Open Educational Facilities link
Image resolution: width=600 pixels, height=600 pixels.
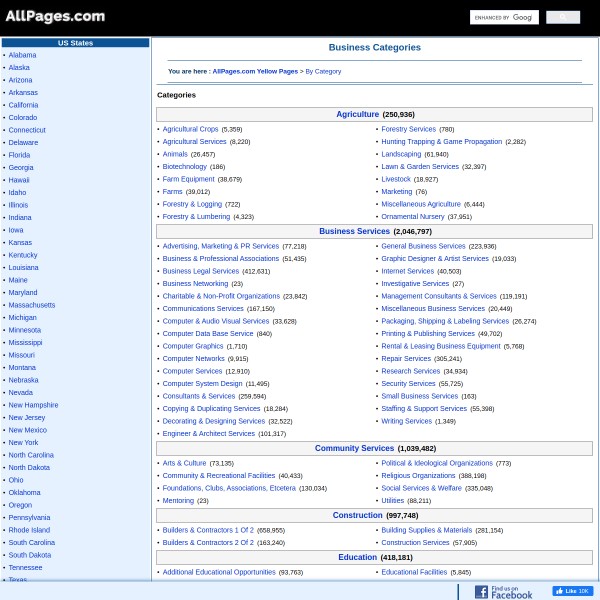coord(414,572)
